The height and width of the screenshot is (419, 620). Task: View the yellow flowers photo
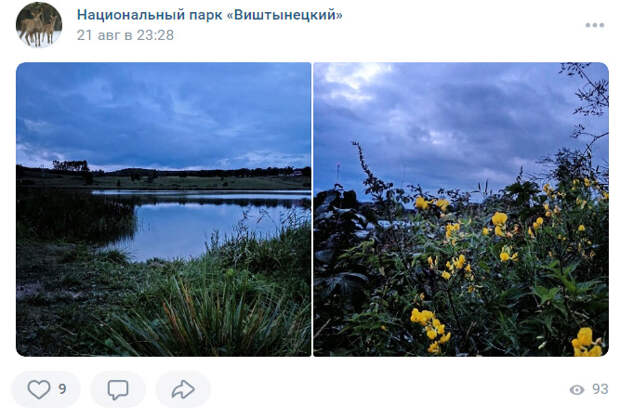(461, 210)
